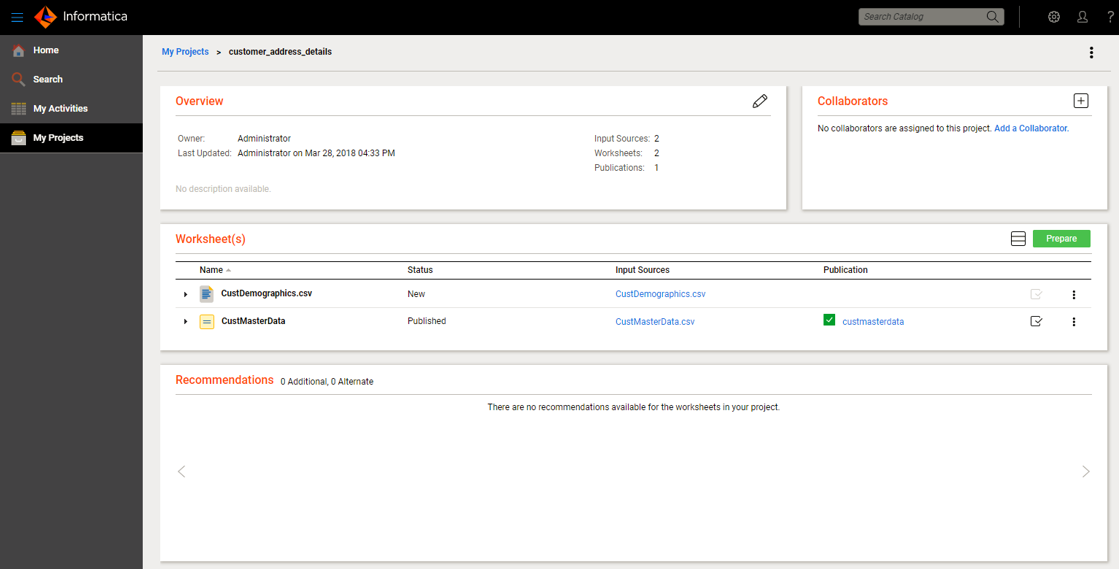The width and height of the screenshot is (1120, 569).
Task: Edit the Overview with the pencil icon
Action: pyautogui.click(x=760, y=101)
